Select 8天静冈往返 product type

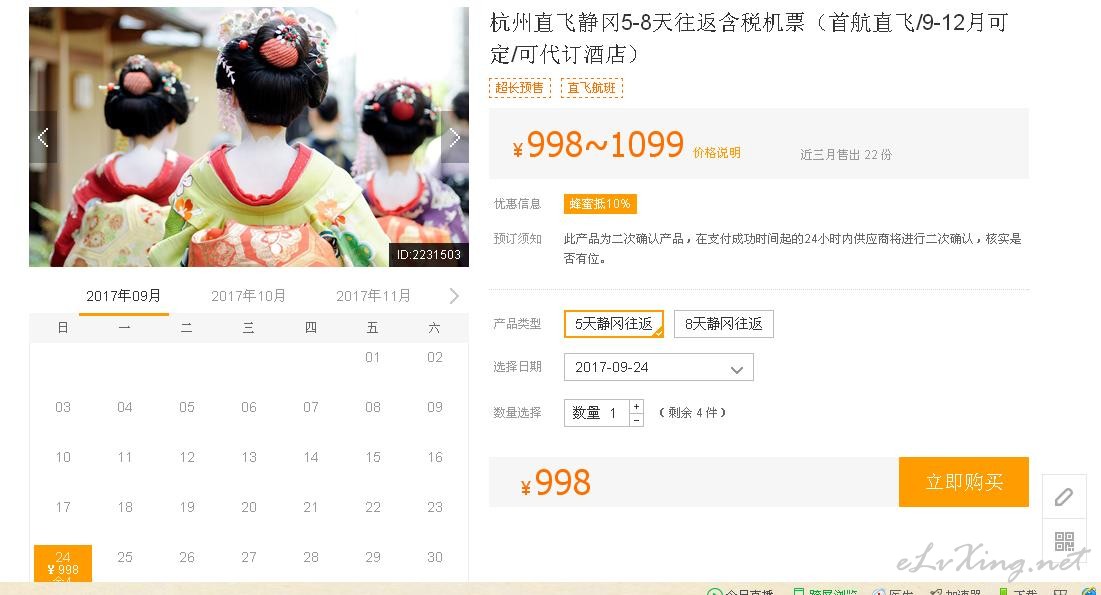tap(723, 324)
